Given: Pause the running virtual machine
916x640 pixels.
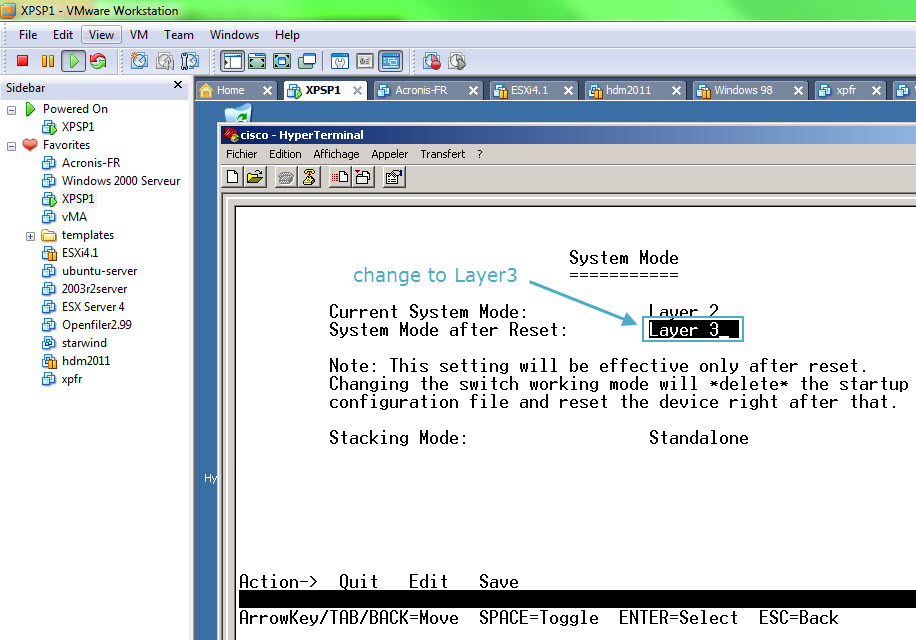Looking at the screenshot, I should click(46, 61).
